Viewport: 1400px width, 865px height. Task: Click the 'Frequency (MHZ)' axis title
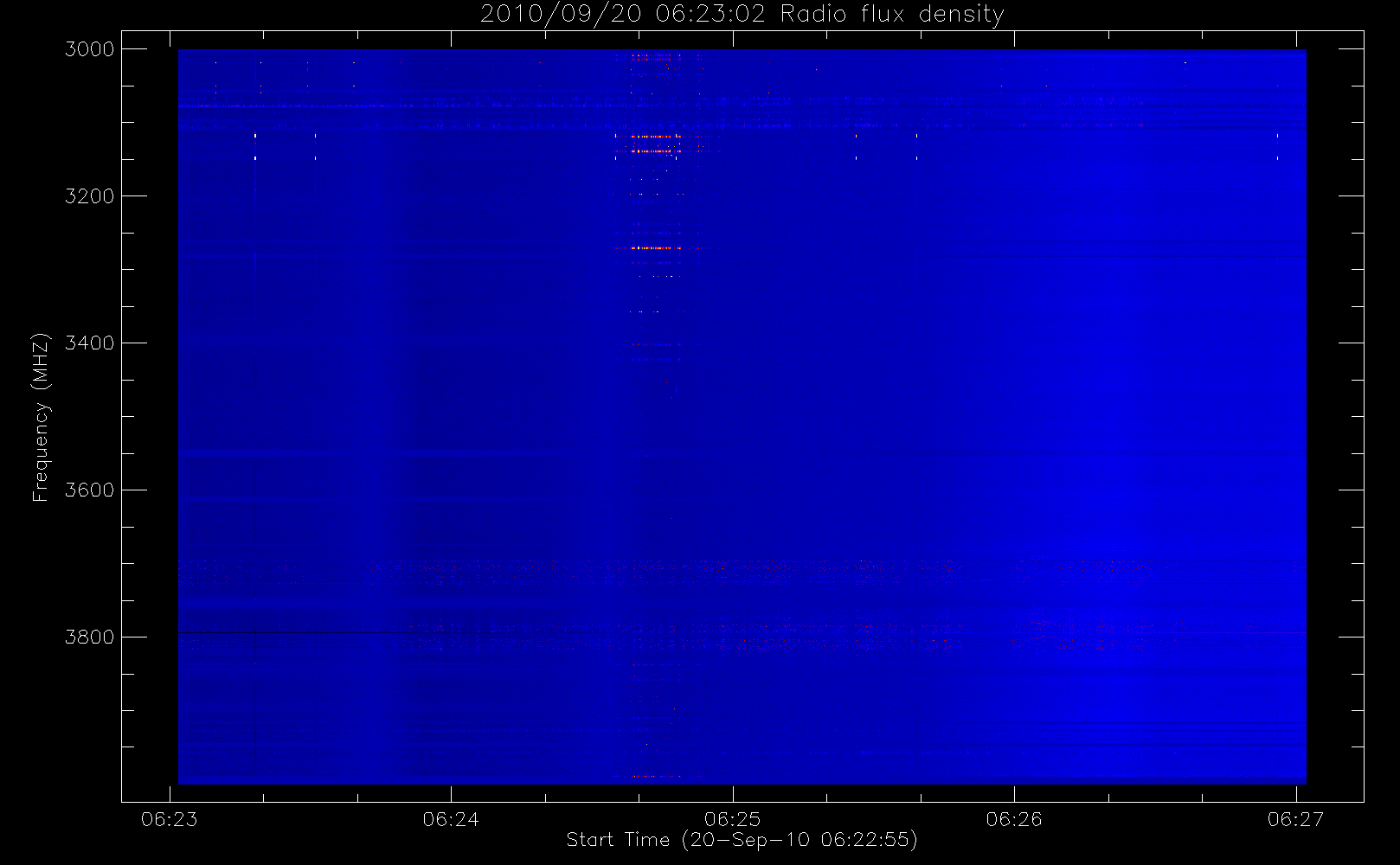pos(41,417)
